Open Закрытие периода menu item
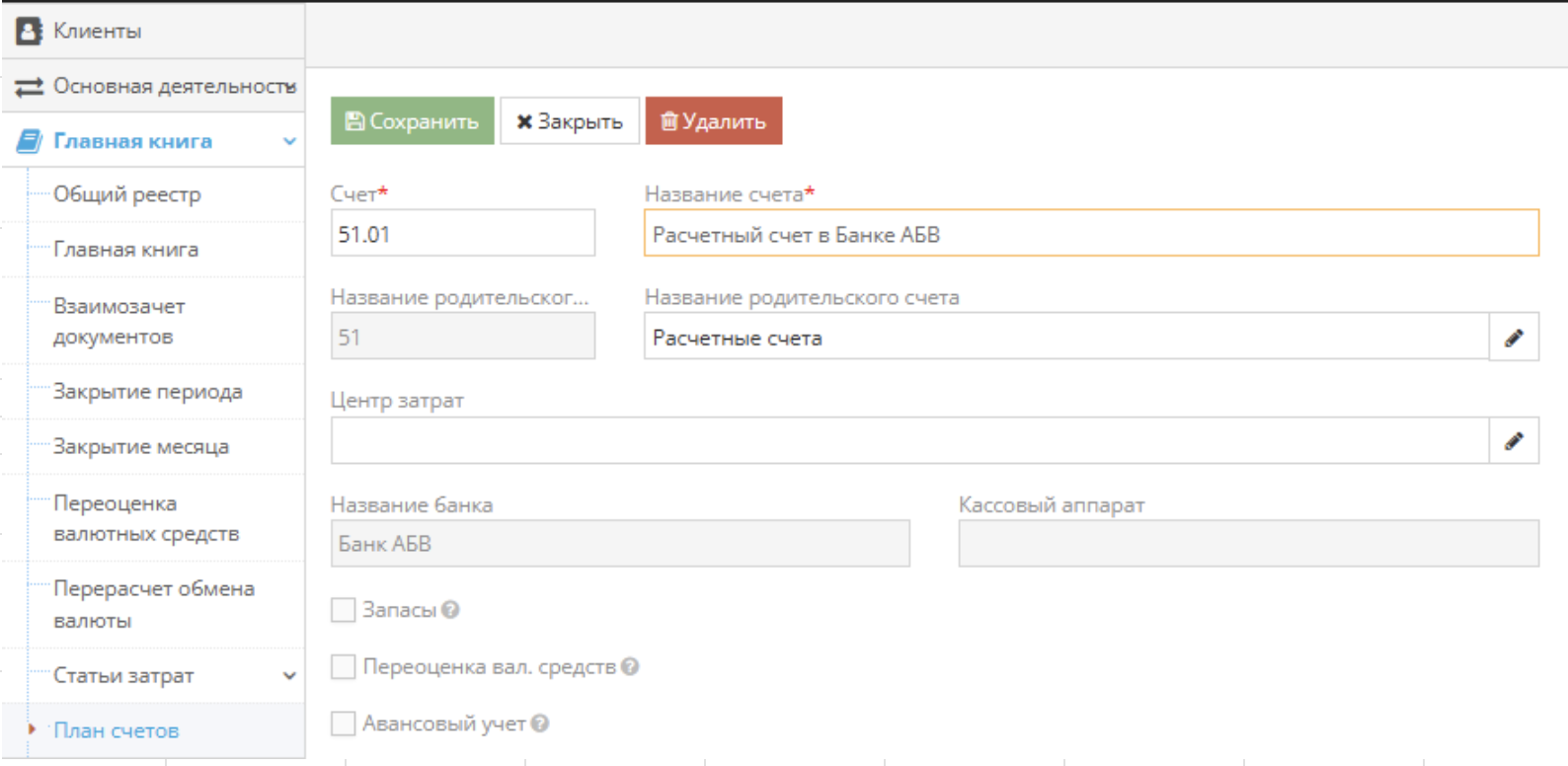 (x=147, y=392)
